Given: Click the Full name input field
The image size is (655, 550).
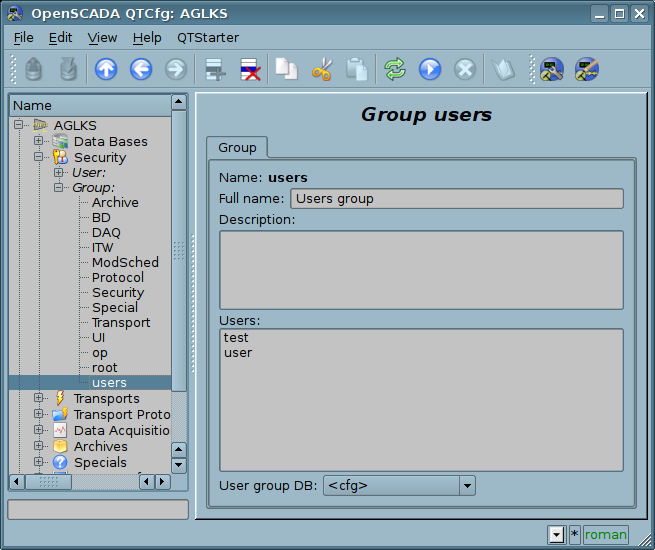Looking at the screenshot, I should point(457,198).
